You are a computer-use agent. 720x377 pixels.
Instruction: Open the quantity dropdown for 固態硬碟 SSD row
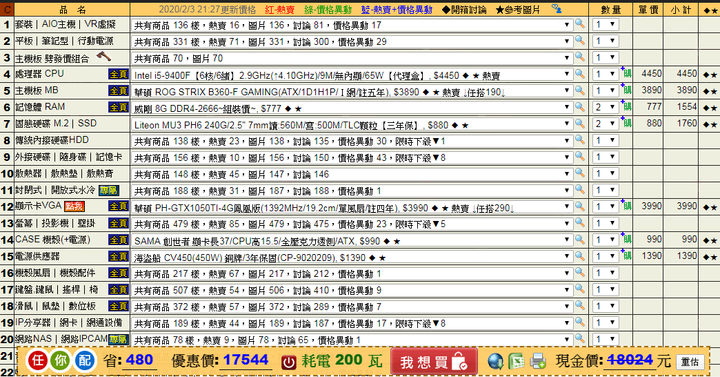(605, 124)
